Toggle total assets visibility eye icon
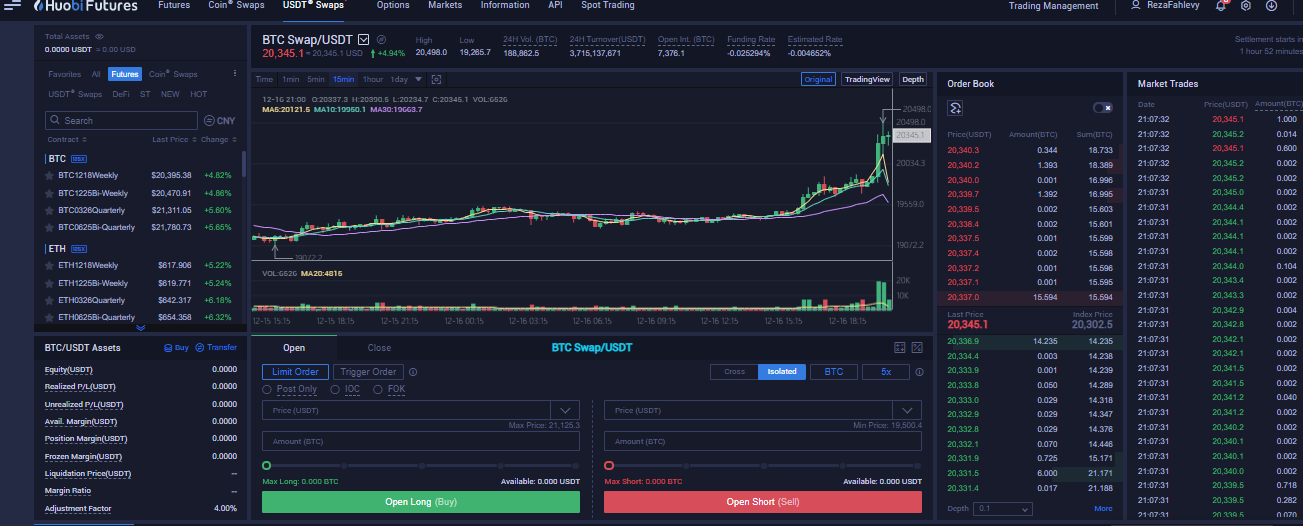This screenshot has width=1303, height=526. (x=99, y=36)
